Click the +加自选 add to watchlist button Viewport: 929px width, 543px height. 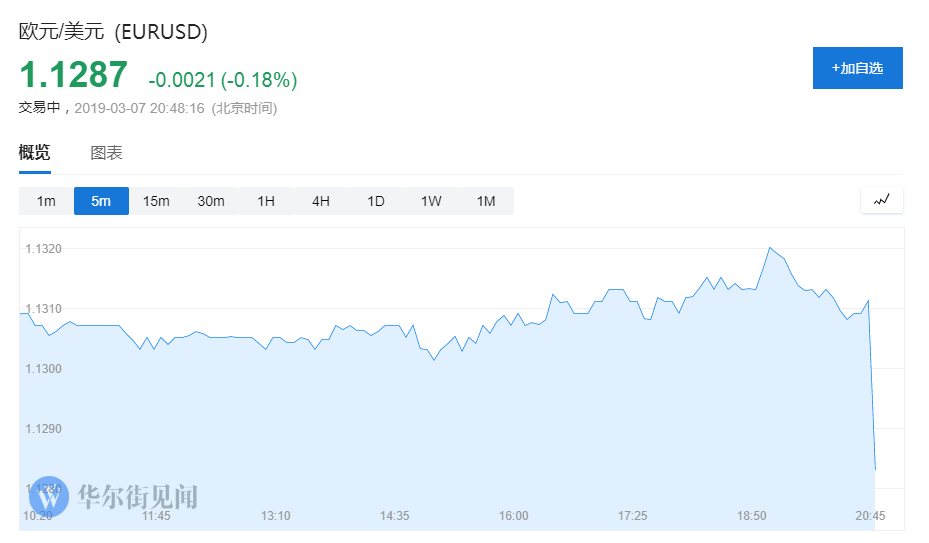point(857,68)
